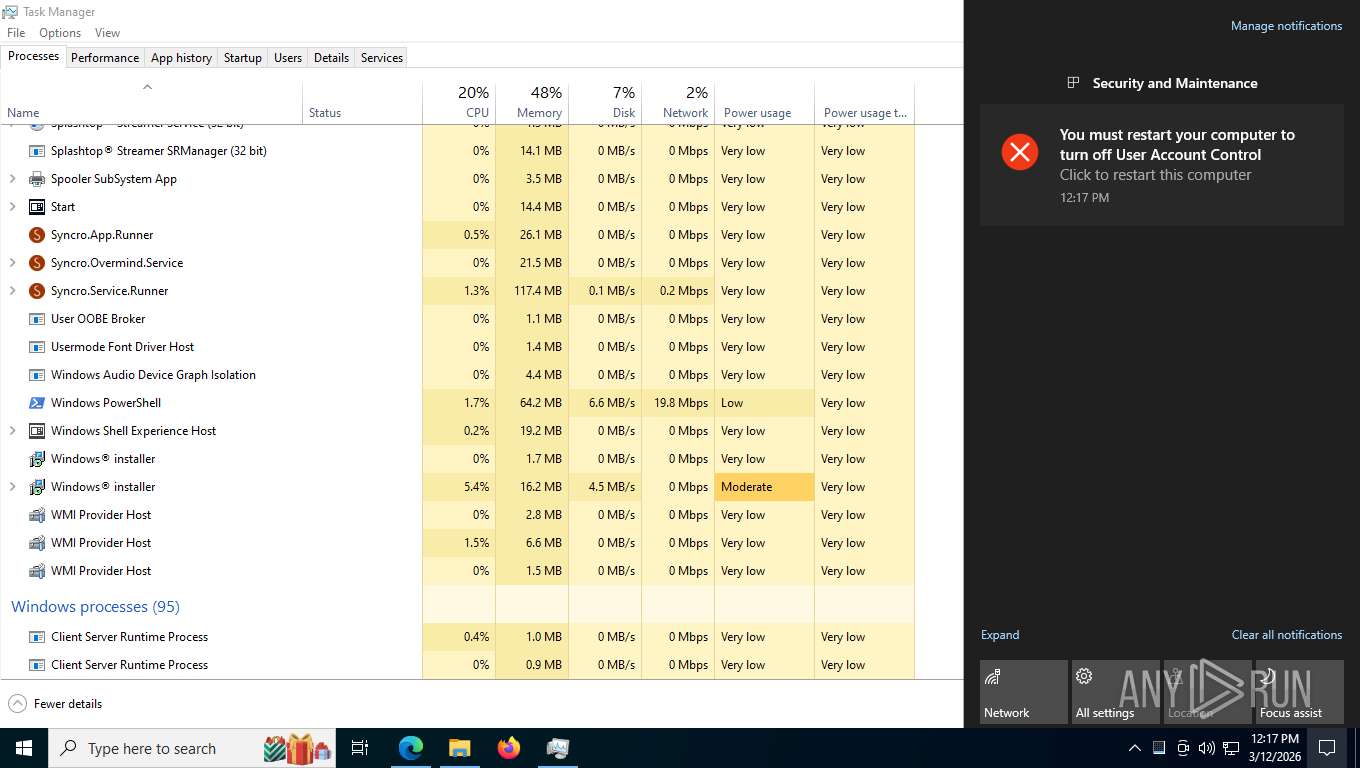
Task: Launch Firefox from the taskbar
Action: 509,747
